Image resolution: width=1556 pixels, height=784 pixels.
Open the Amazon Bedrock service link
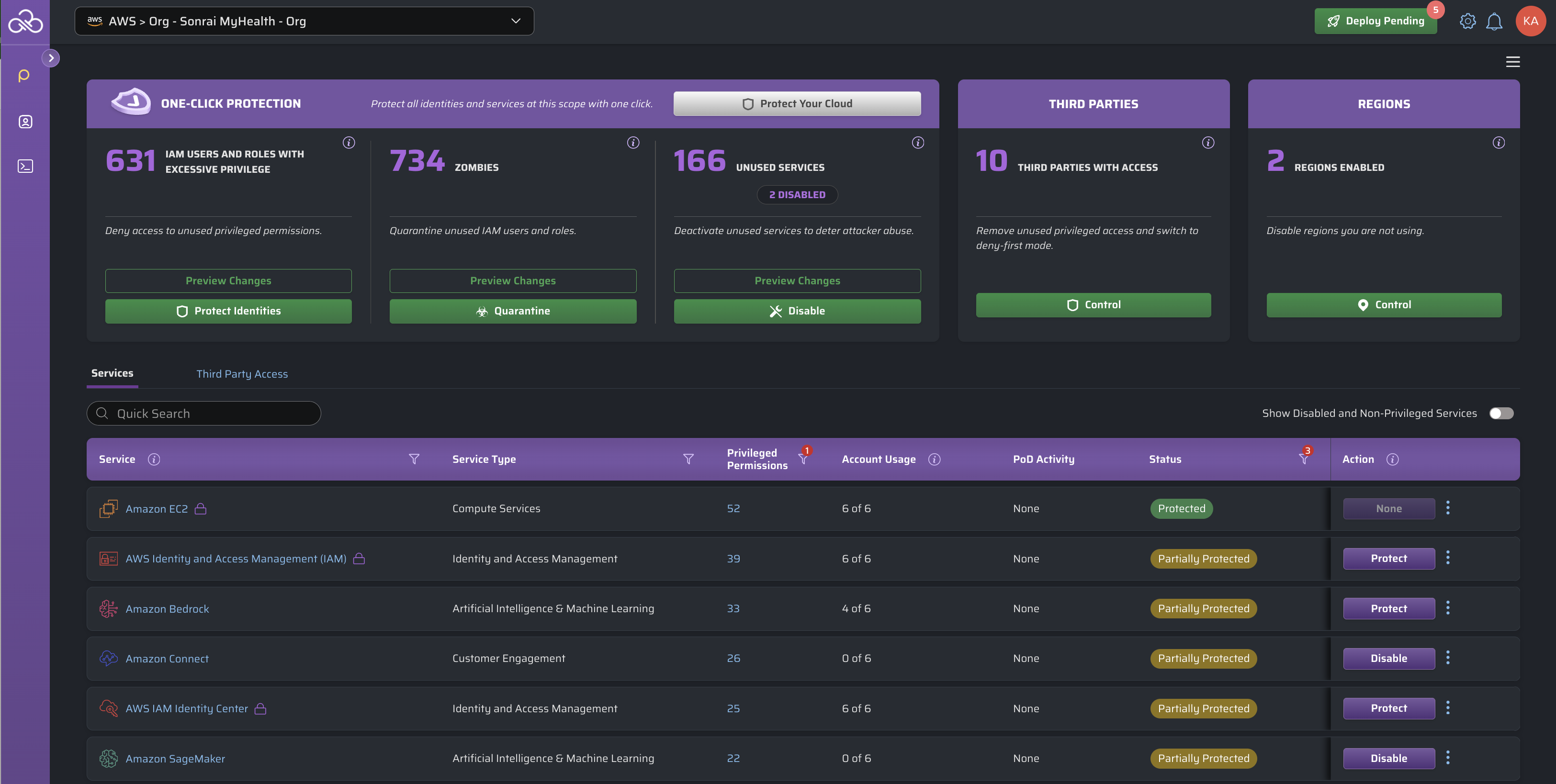click(167, 608)
